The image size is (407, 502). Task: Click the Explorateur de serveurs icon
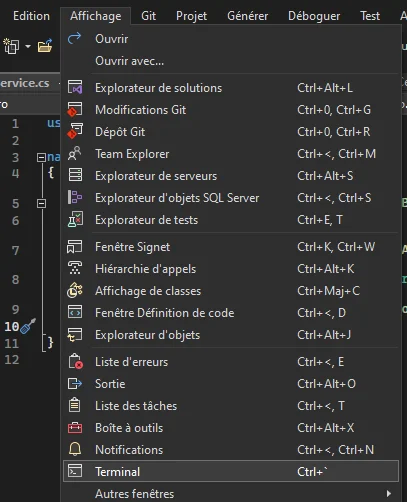click(x=75, y=175)
